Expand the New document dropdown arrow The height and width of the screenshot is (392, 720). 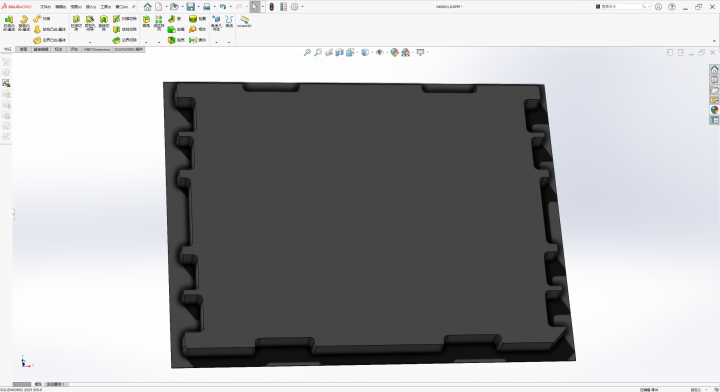pyautogui.click(x=166, y=7)
